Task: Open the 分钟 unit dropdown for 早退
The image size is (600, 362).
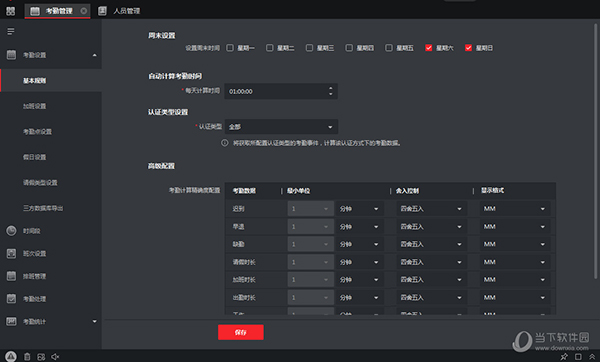Action: (x=359, y=227)
